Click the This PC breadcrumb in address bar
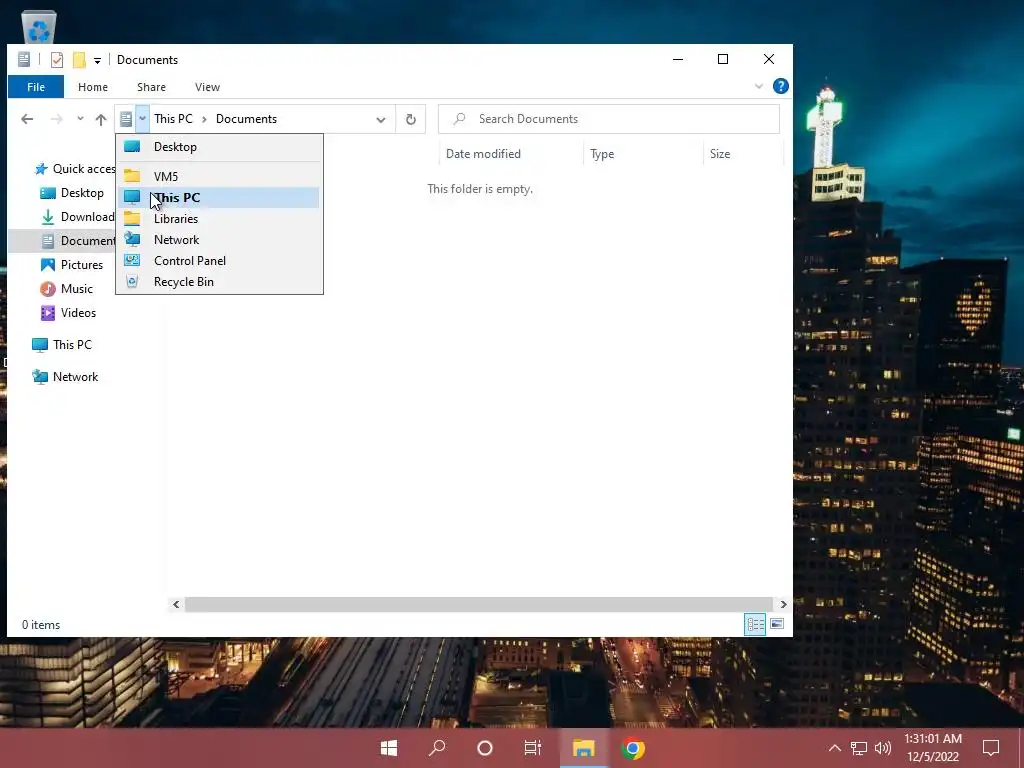 coord(173,119)
